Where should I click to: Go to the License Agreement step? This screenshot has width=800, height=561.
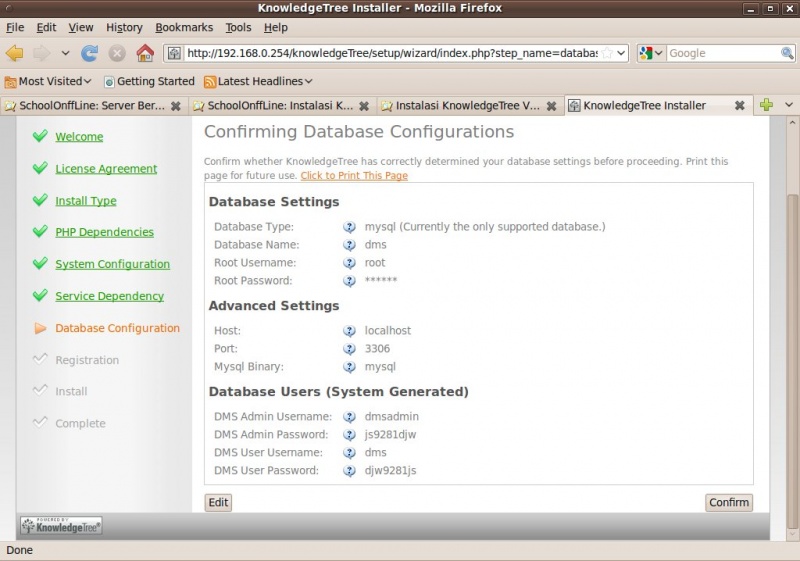coord(106,169)
